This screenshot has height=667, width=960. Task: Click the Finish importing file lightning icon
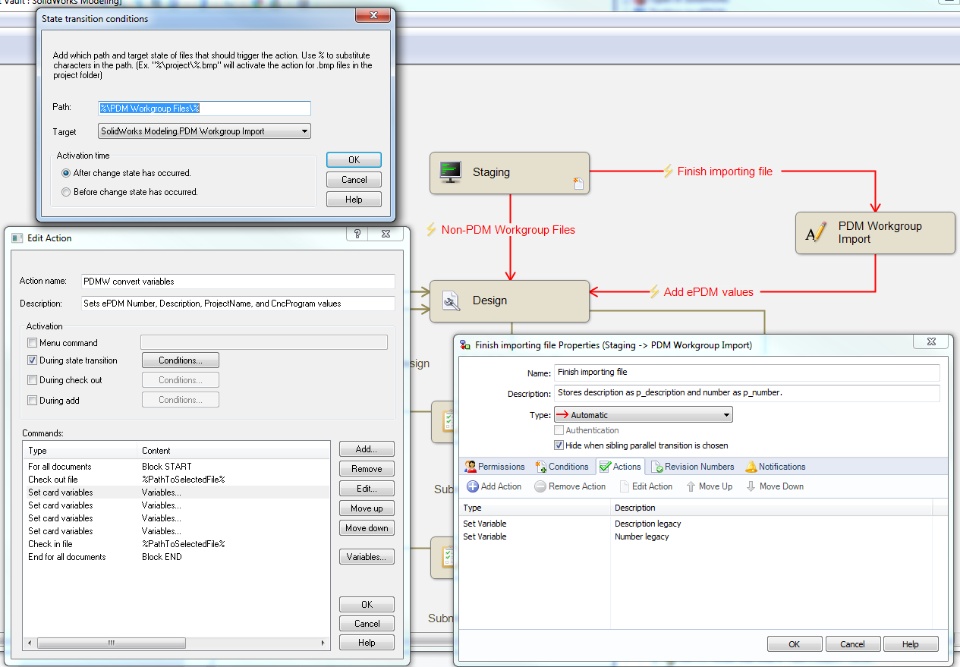click(x=668, y=171)
